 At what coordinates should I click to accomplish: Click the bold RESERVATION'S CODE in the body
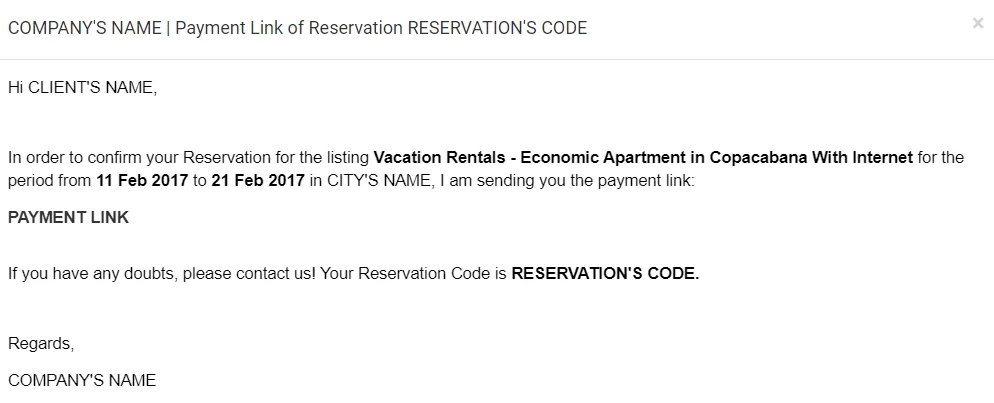click(x=605, y=273)
